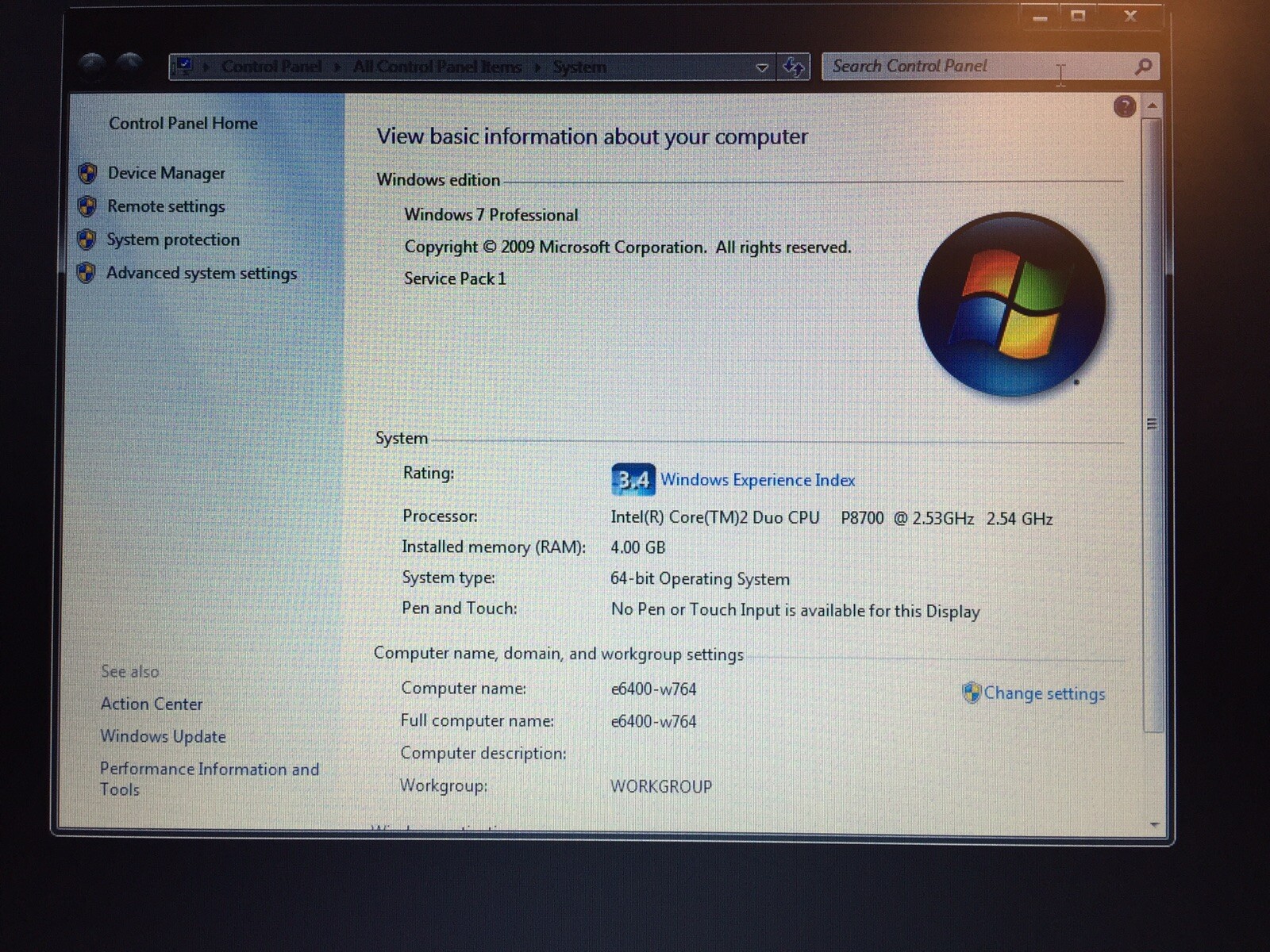
Task: Click the Service Pack 1 text
Action: [455, 278]
